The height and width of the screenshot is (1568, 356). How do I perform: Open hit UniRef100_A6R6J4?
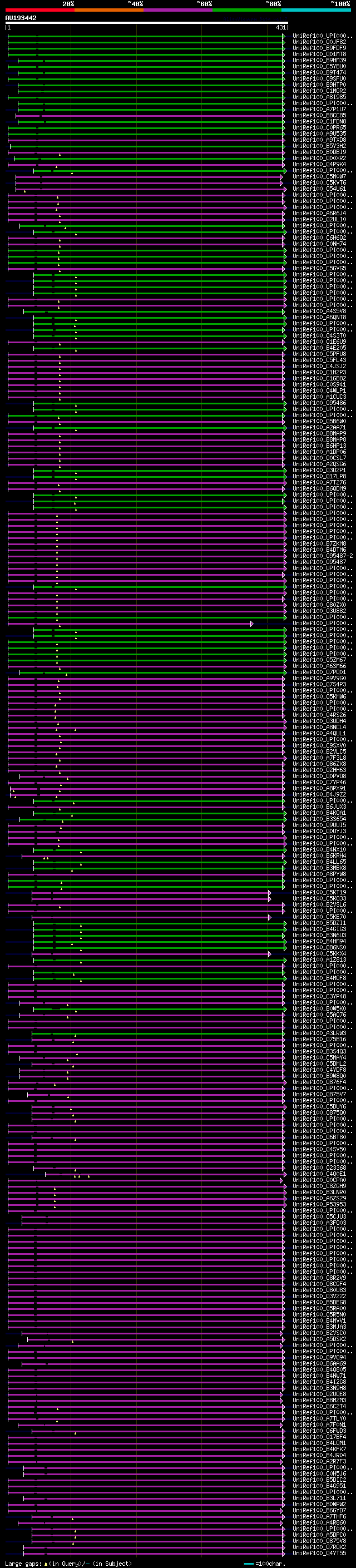[x=319, y=214]
